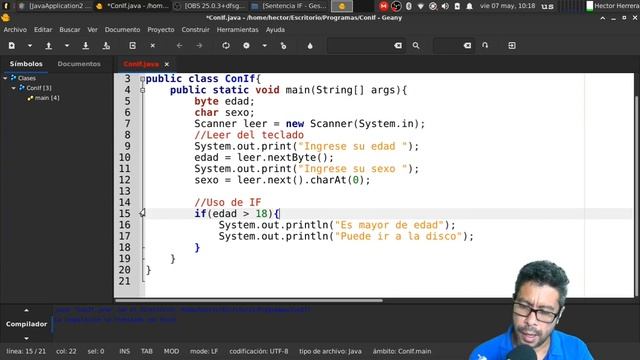This screenshot has height=360, width=640.
Task: Open the notifications bell tray icon
Action: [469, 6]
